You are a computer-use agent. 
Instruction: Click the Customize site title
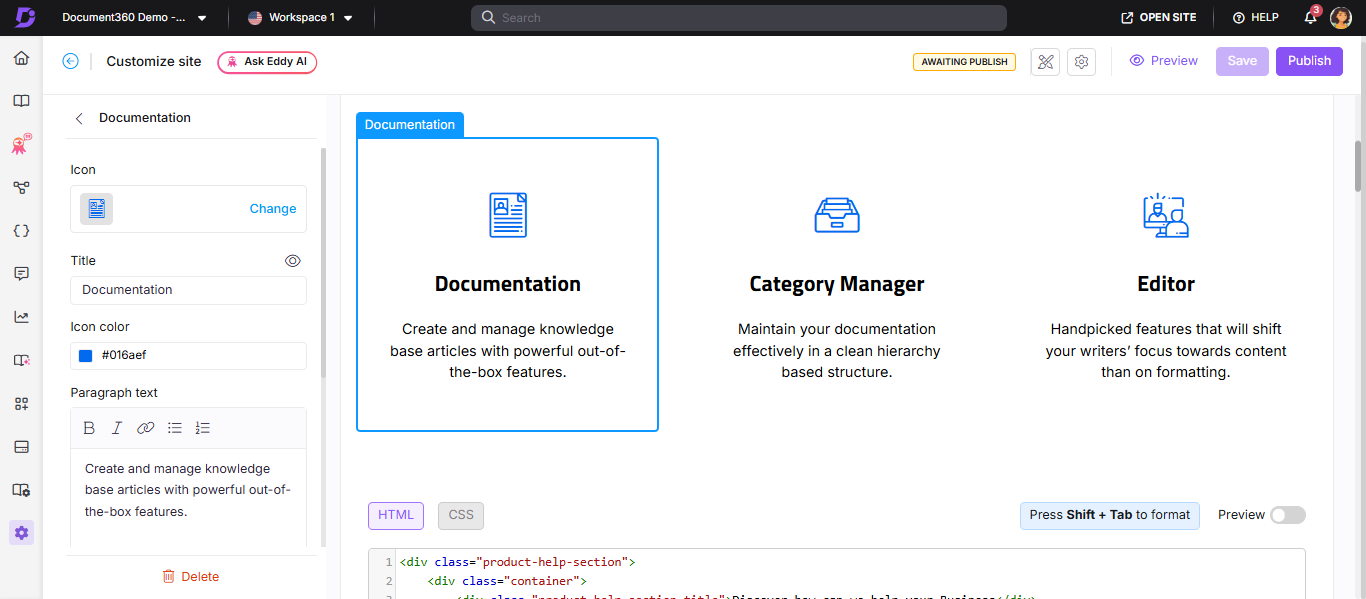154,61
